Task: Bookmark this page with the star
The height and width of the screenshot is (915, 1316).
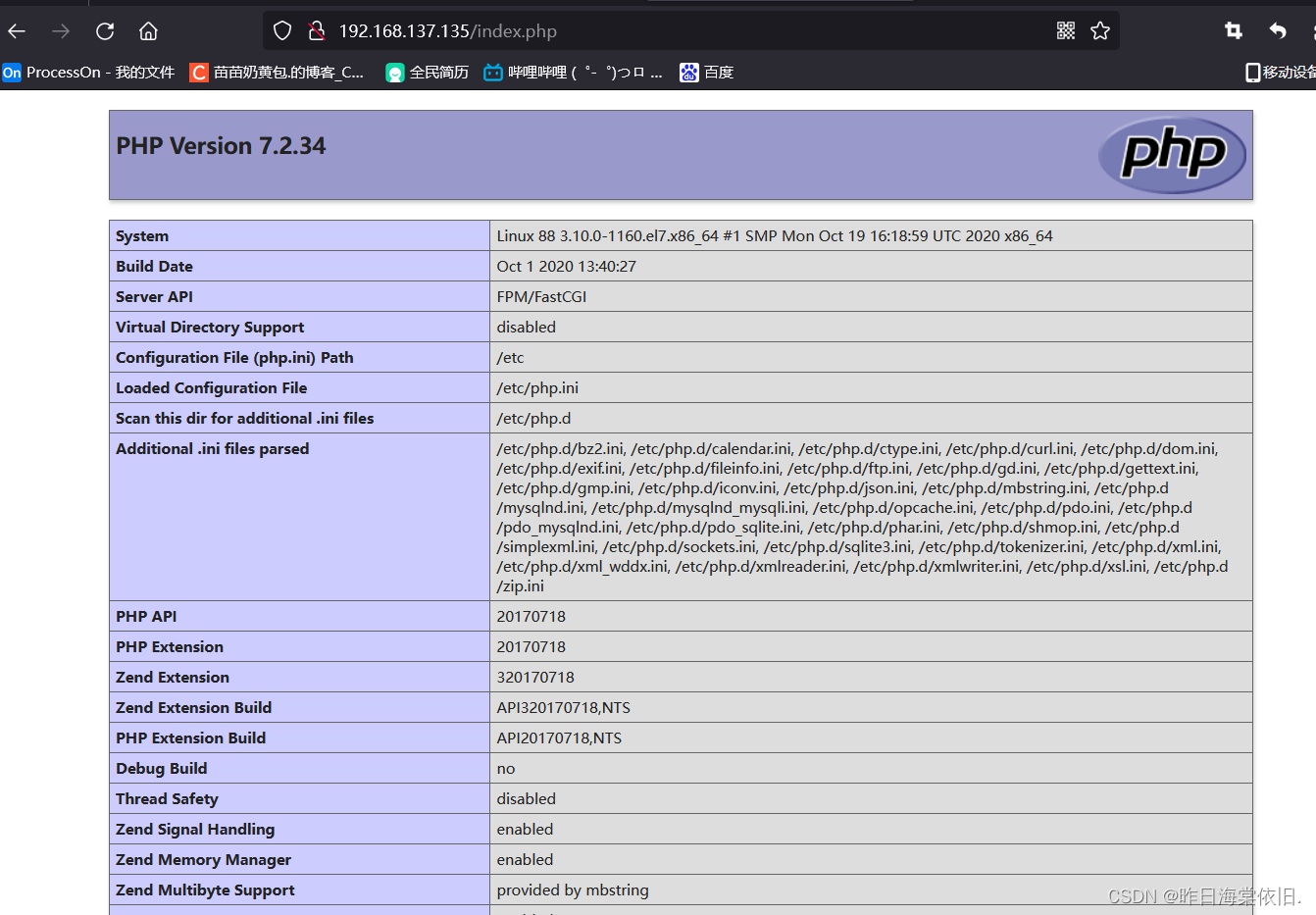Action: (x=1100, y=31)
